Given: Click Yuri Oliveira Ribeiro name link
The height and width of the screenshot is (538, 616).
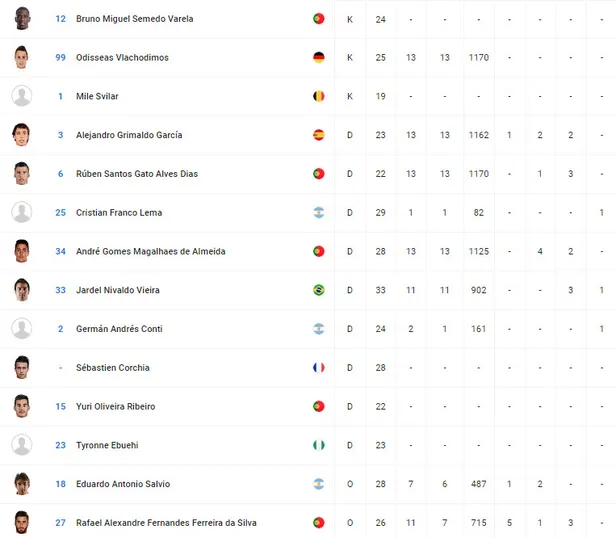Looking at the screenshot, I should (x=115, y=406).
